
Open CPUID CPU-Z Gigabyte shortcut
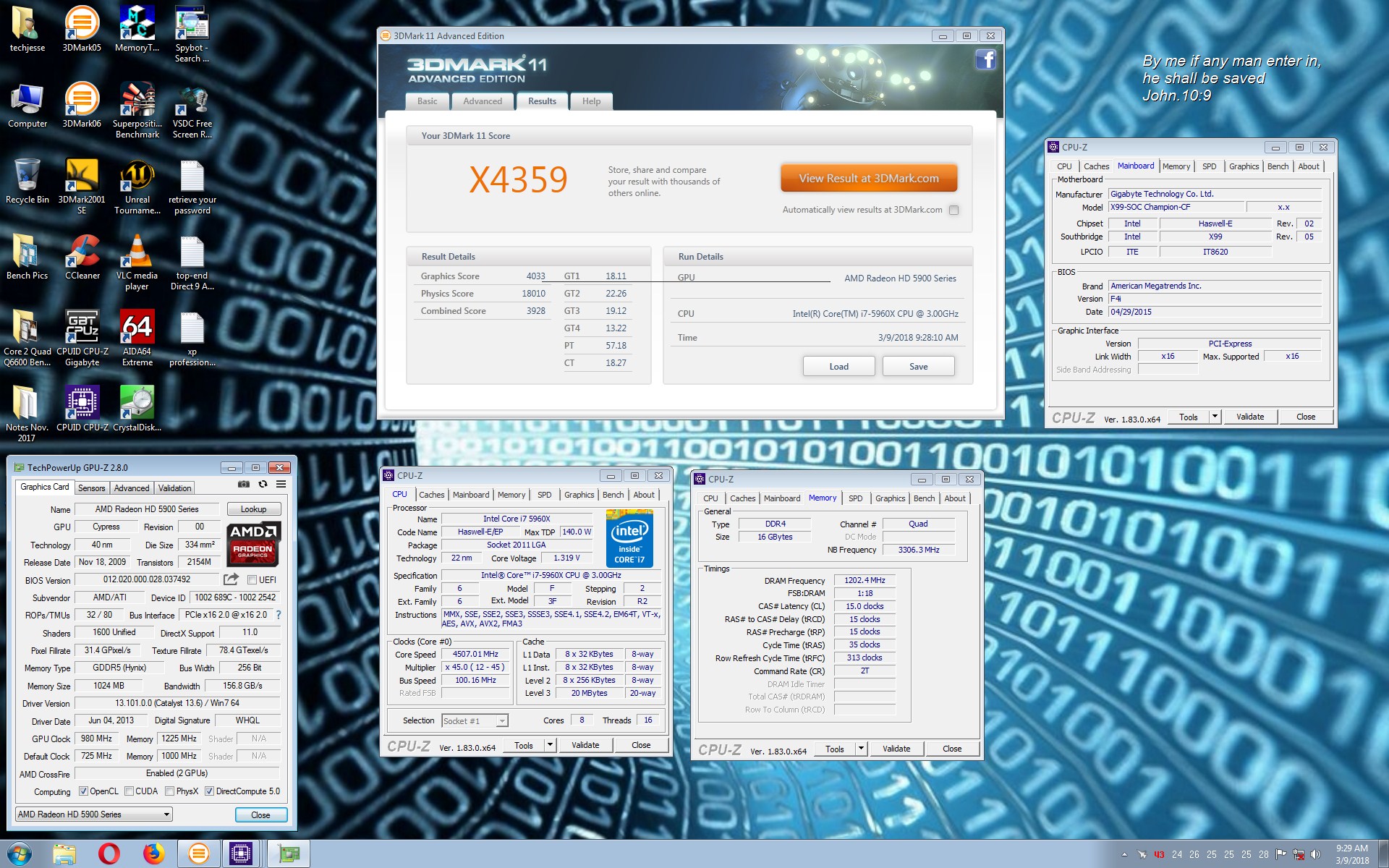[82, 338]
